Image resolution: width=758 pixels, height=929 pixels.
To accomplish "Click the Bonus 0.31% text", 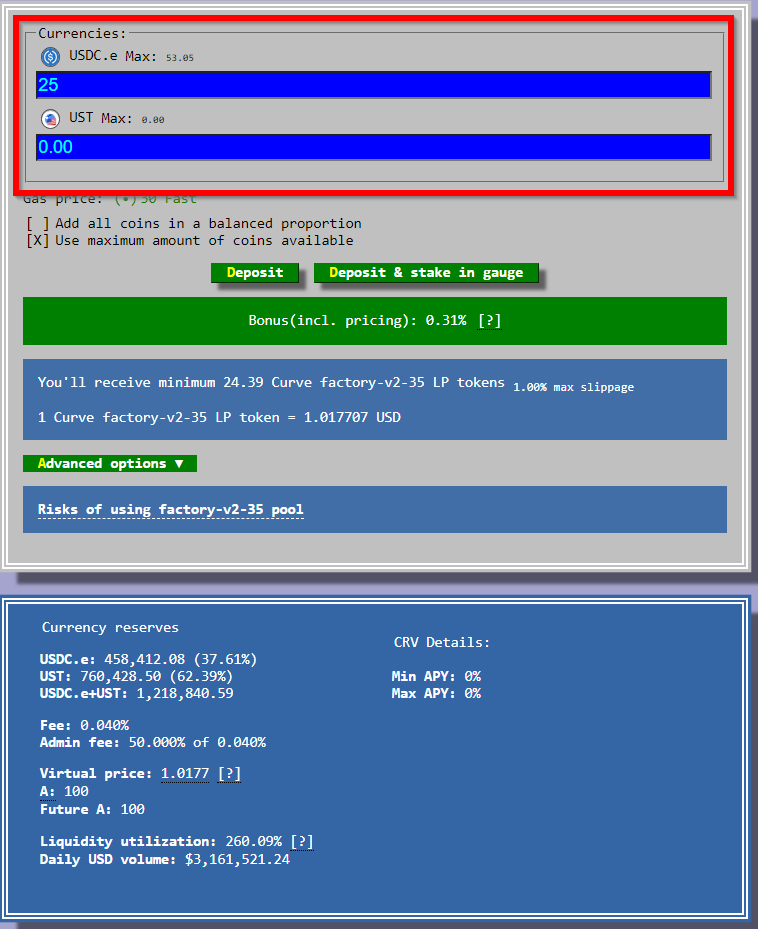I will (x=357, y=321).
